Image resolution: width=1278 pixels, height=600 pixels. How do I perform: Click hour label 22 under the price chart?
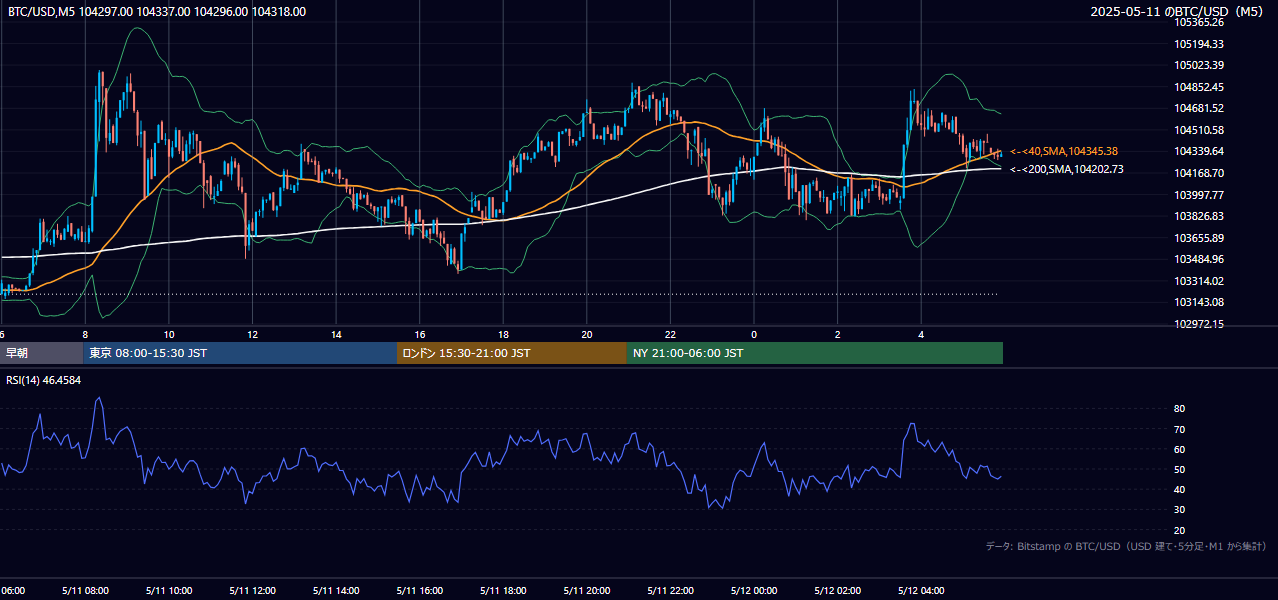click(670, 334)
